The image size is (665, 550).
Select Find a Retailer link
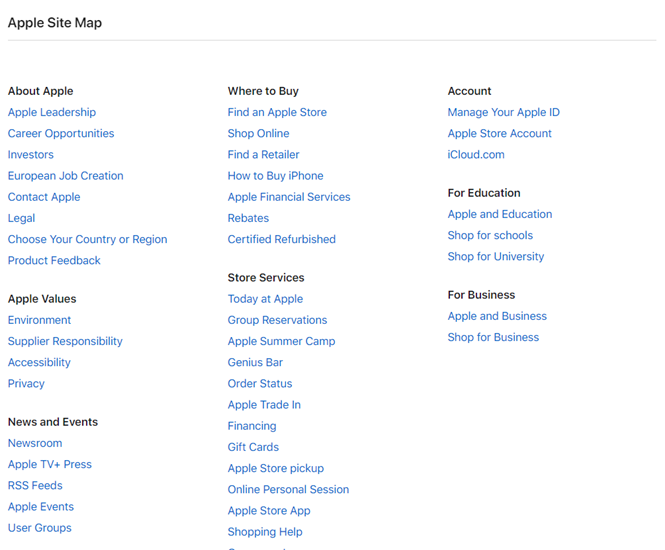[x=263, y=155]
